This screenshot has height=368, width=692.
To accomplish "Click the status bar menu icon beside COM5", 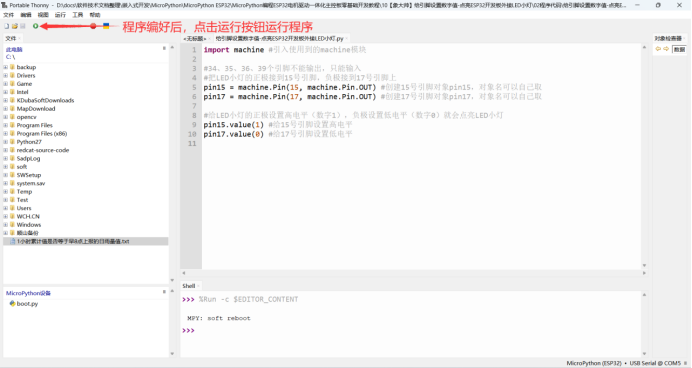I will [685, 363].
